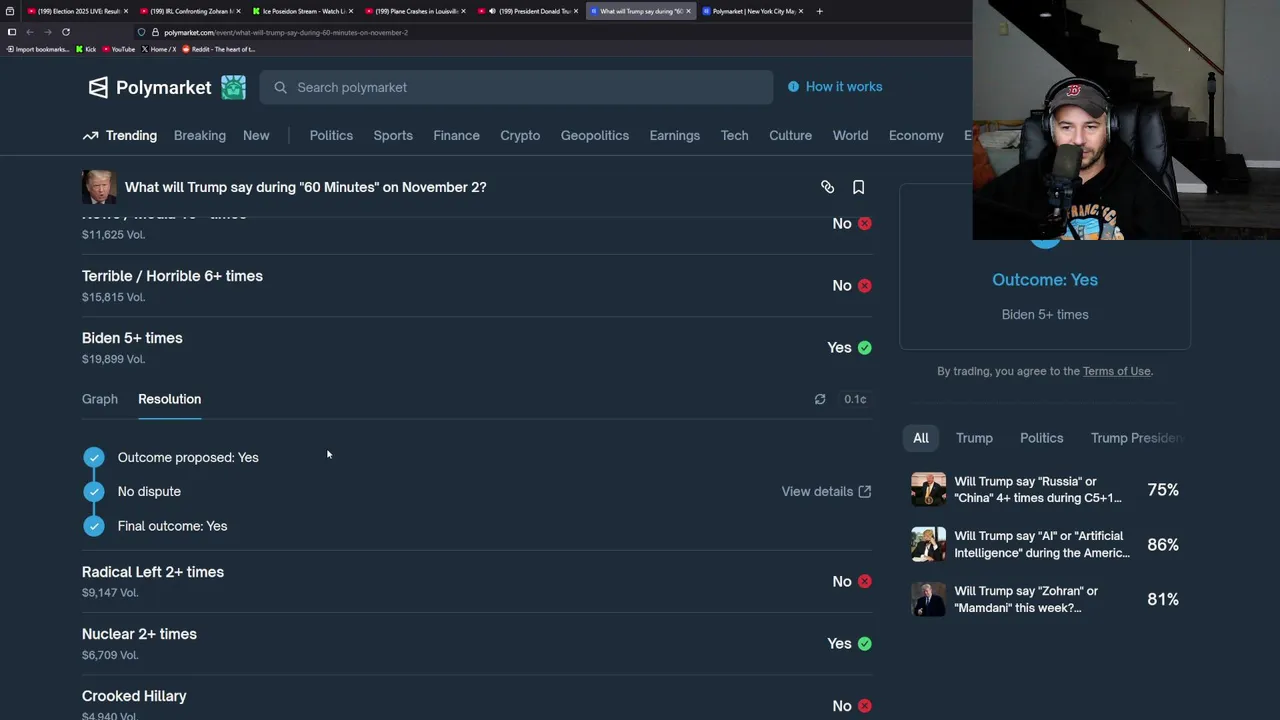Toggle the browser sidebar icon
The height and width of the screenshot is (720, 1280).
tap(12, 32)
